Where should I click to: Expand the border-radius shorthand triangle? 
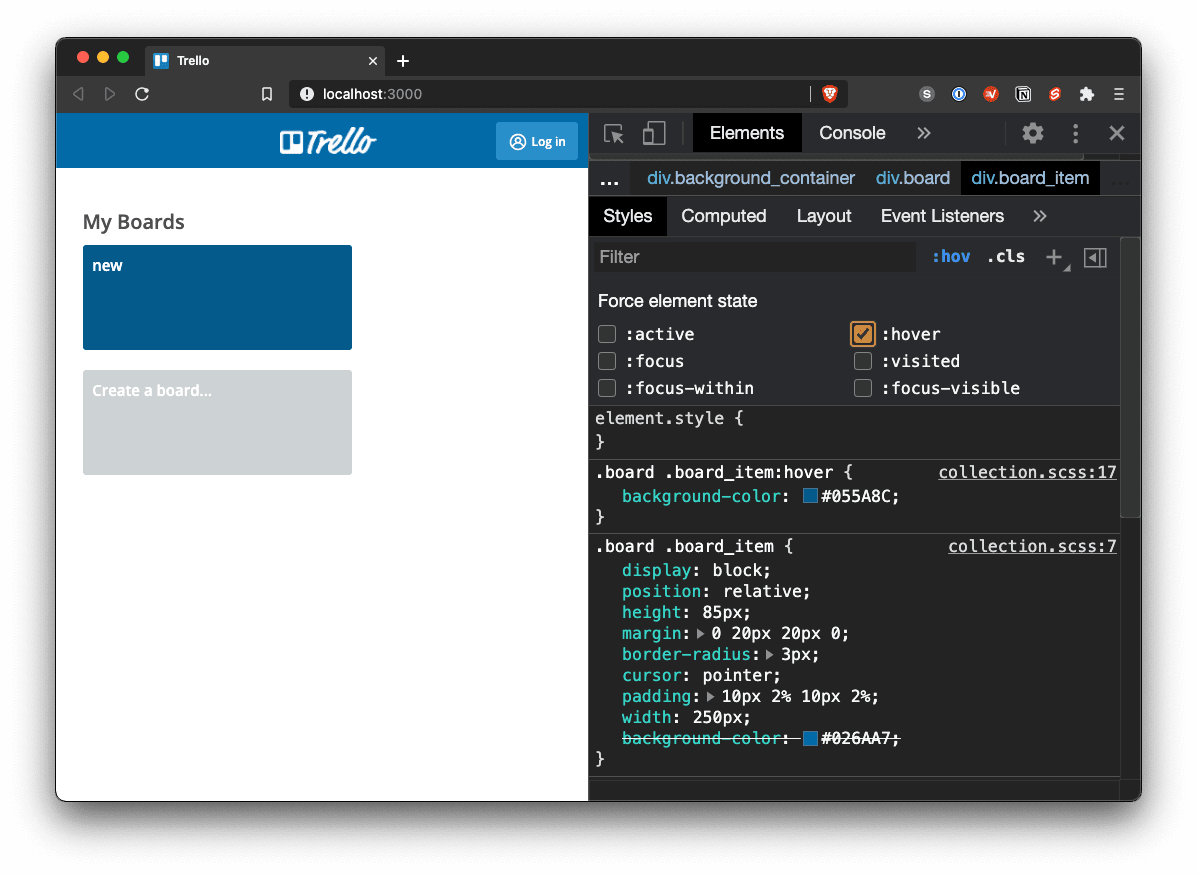(x=770, y=655)
